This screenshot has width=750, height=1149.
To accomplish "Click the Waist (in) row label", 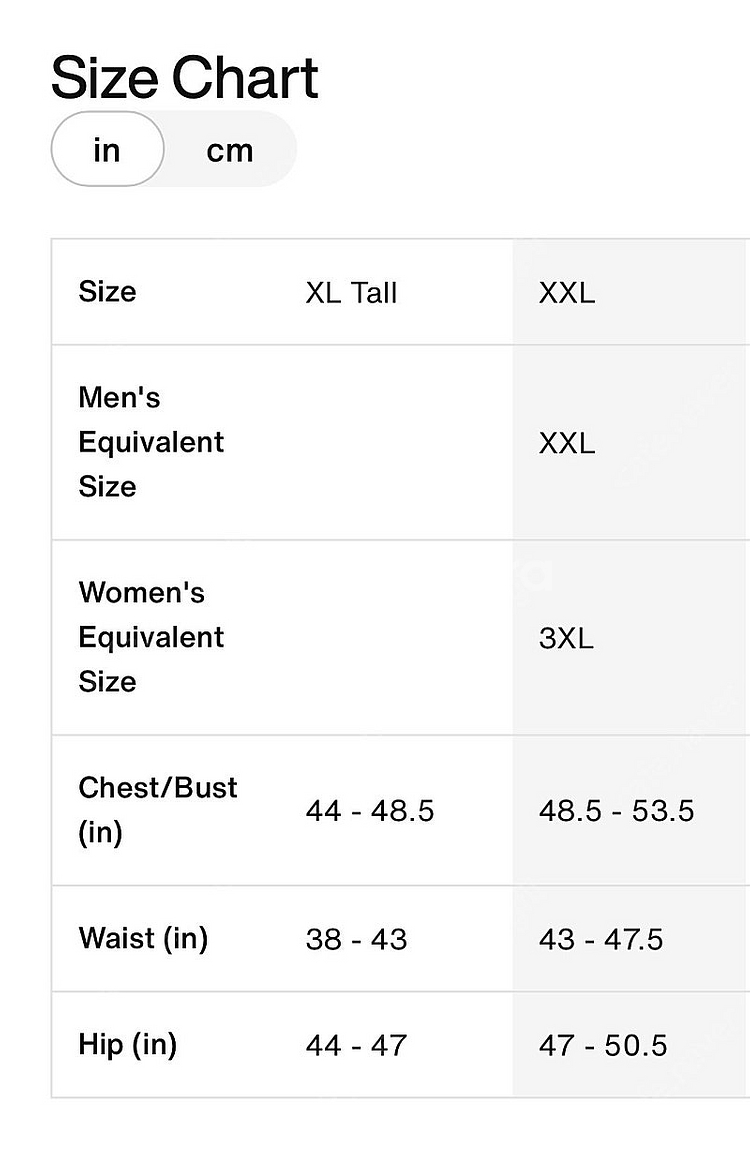I will click(x=143, y=938).
